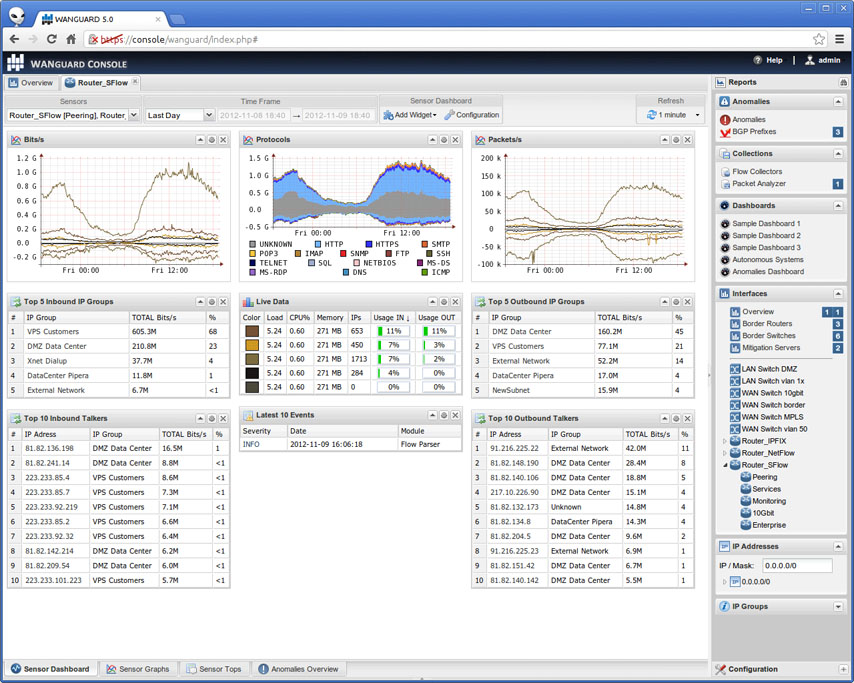Open the browser home page icon

coord(71,39)
